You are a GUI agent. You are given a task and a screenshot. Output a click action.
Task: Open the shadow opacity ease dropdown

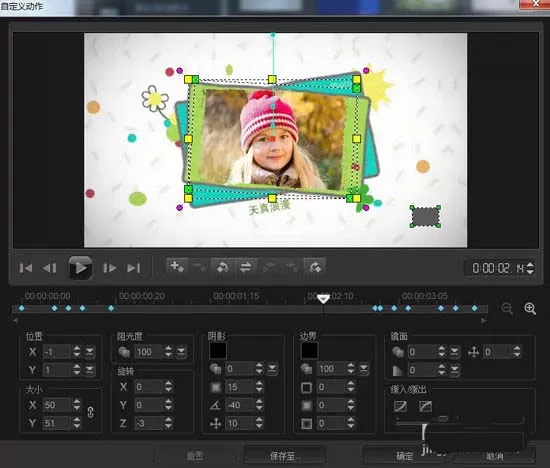(272, 369)
